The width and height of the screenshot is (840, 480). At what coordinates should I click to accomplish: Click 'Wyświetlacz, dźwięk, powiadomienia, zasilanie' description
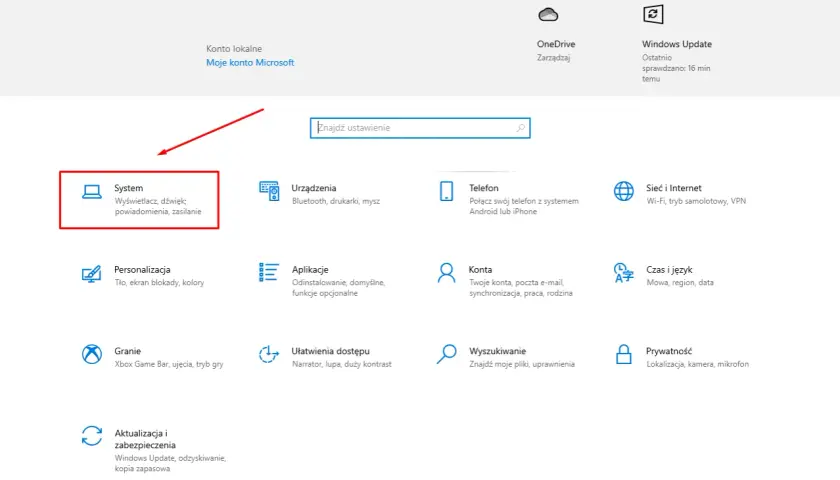(158, 206)
